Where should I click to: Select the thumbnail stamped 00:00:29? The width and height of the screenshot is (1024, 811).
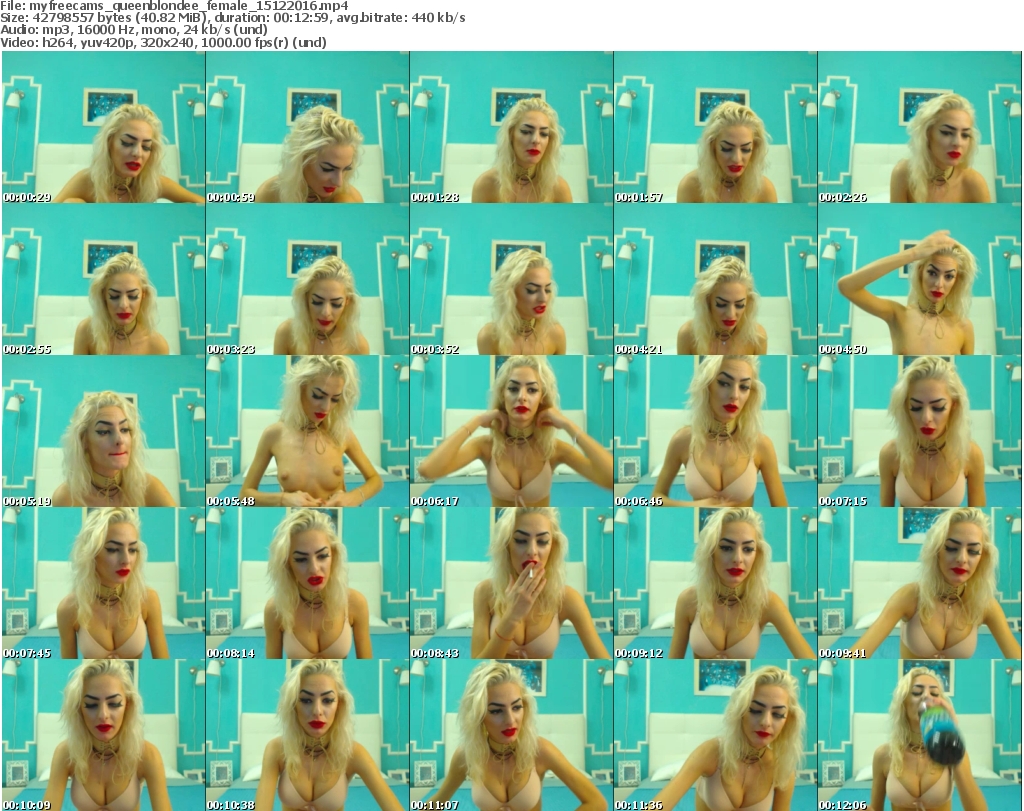coord(103,127)
